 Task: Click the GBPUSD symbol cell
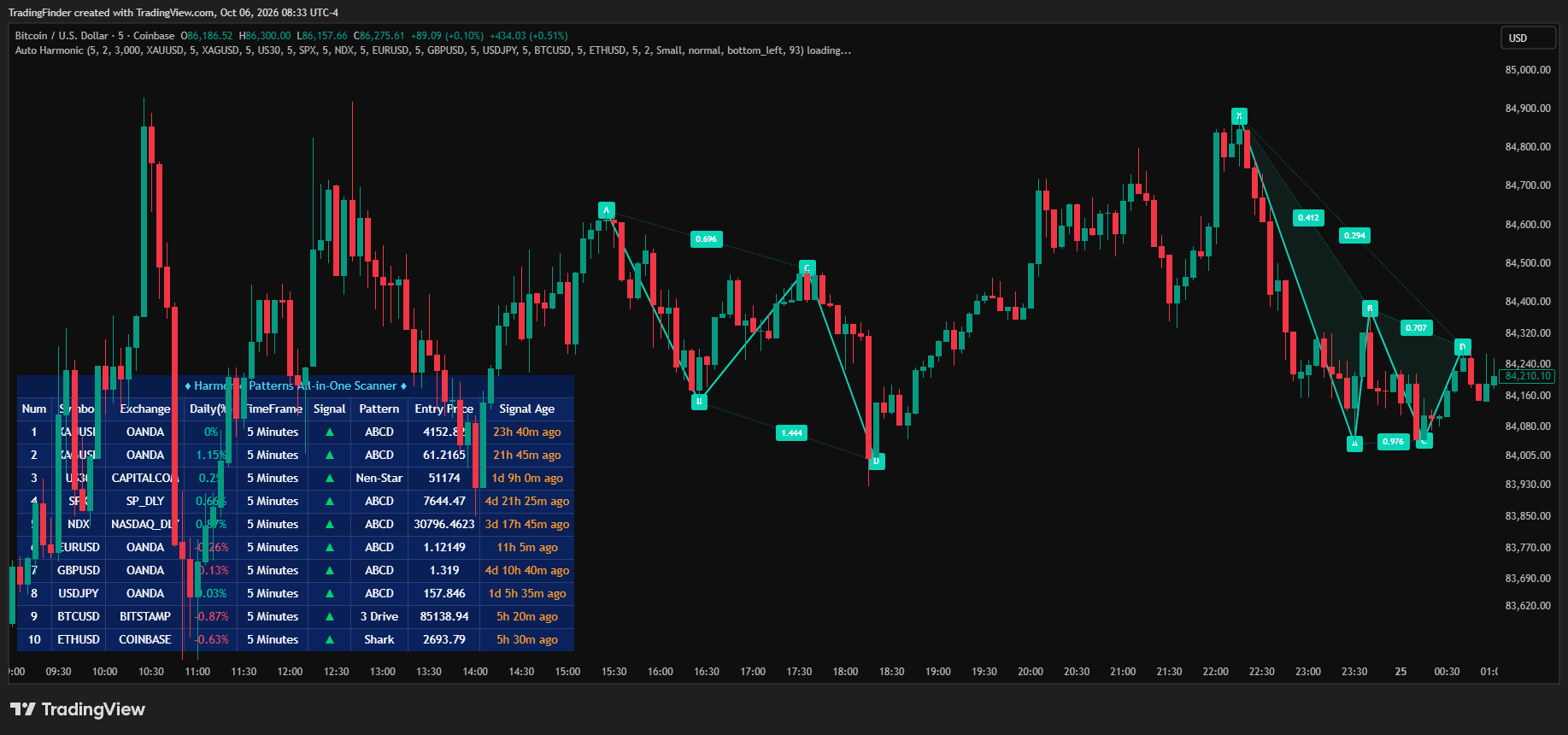pyautogui.click(x=79, y=571)
